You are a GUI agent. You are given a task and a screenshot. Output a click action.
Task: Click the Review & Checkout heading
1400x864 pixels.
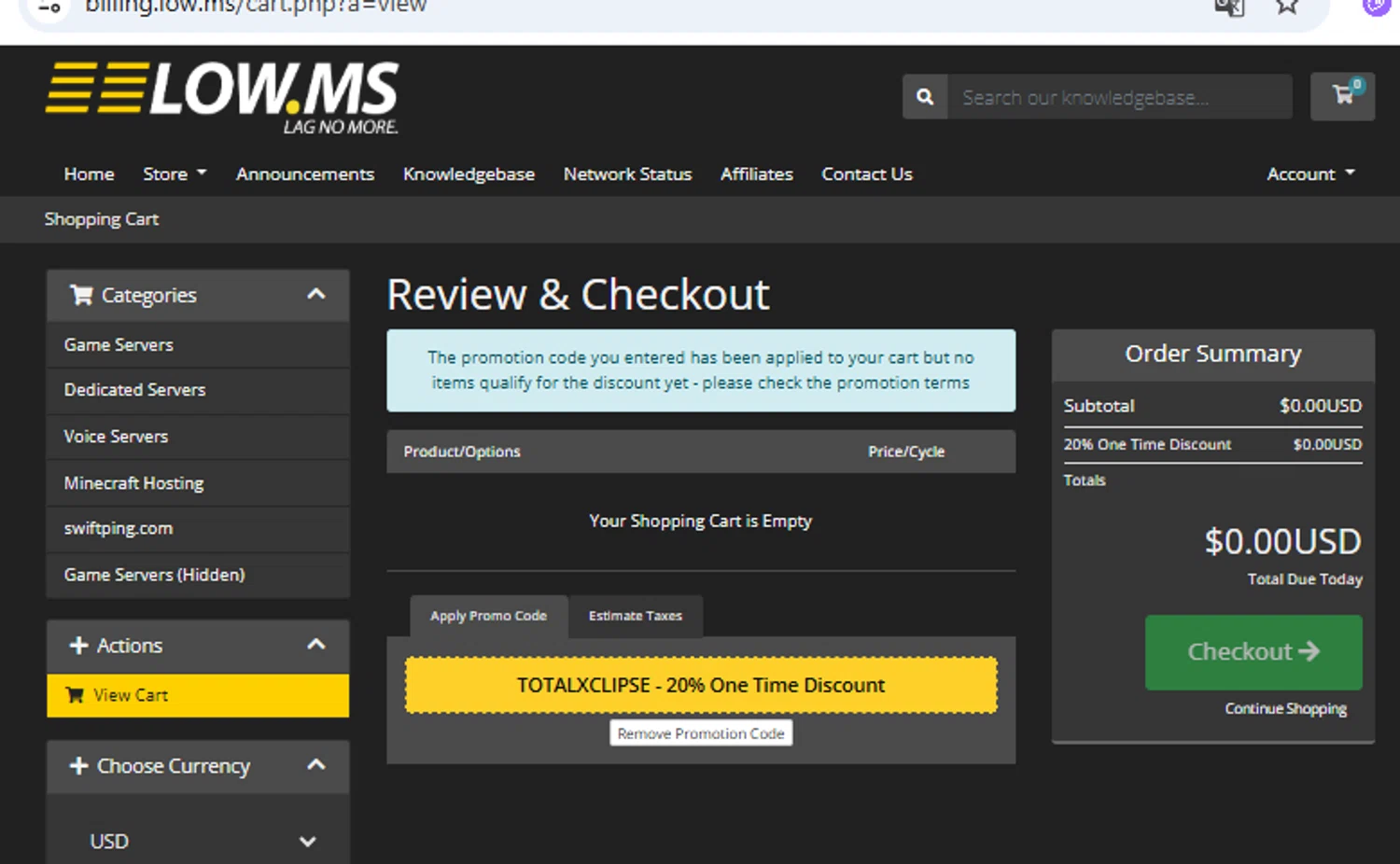578,295
